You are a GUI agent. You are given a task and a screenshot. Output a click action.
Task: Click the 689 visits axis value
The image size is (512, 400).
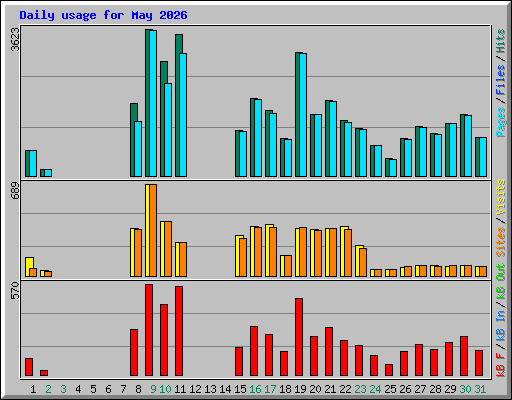pyautogui.click(x=15, y=191)
